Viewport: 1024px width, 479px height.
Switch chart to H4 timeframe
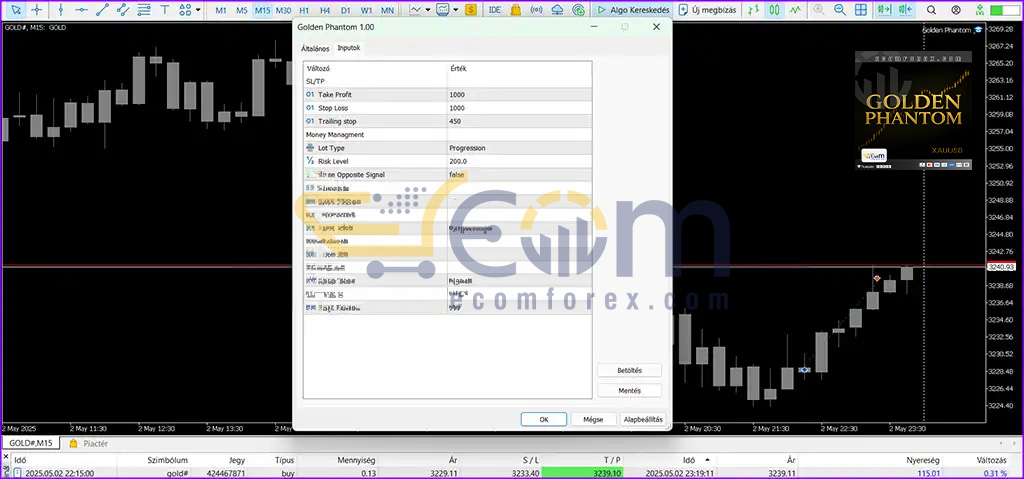point(325,10)
